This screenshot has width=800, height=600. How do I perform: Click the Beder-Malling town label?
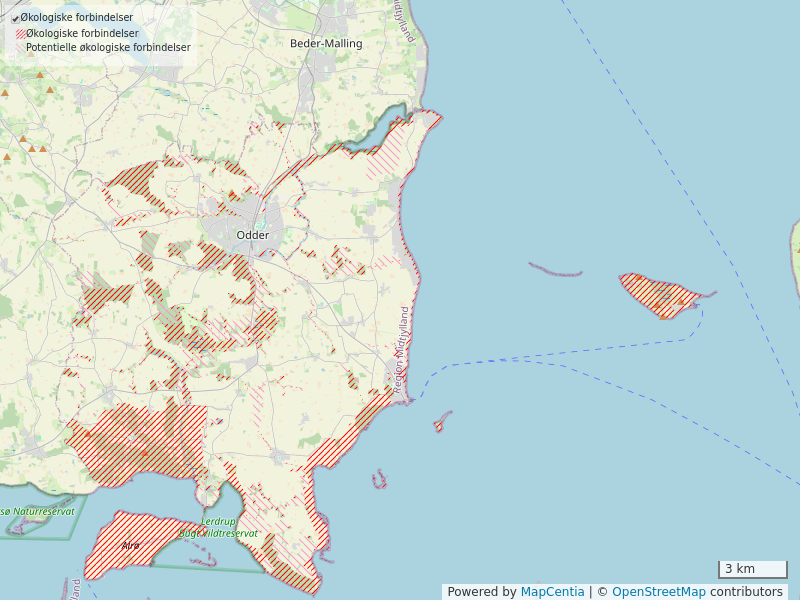coord(326,44)
